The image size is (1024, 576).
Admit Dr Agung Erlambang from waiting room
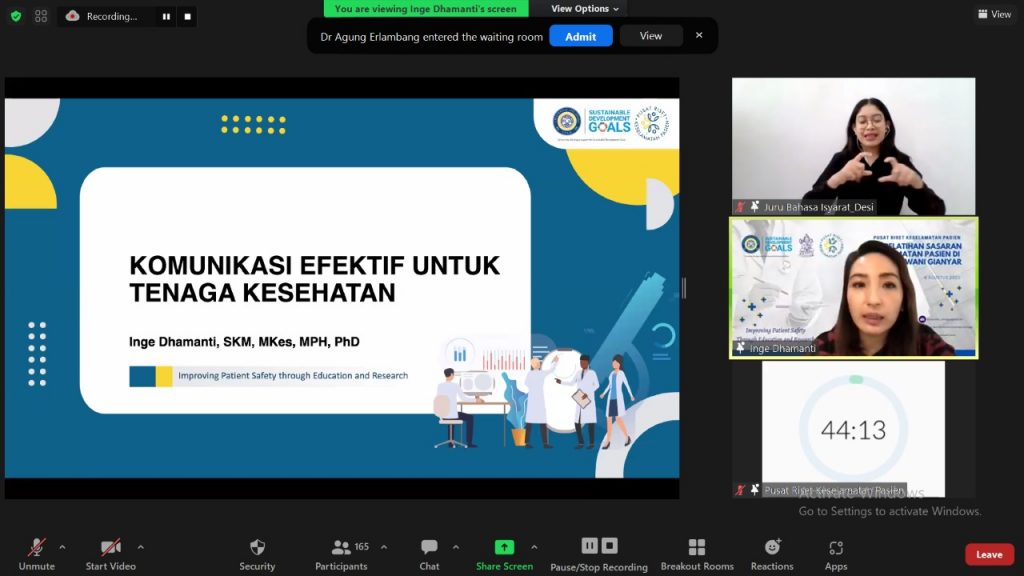click(x=581, y=36)
